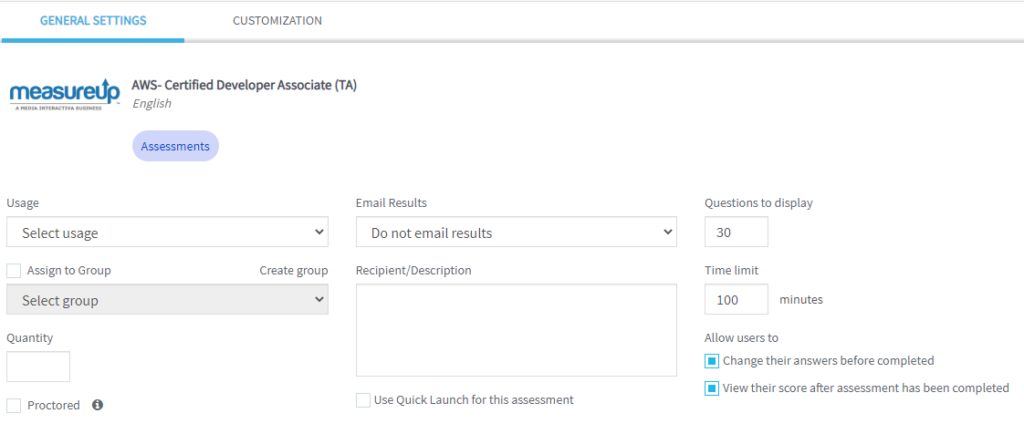This screenshot has height=424, width=1024.
Task: Click the Questions to display field
Action: click(x=736, y=232)
